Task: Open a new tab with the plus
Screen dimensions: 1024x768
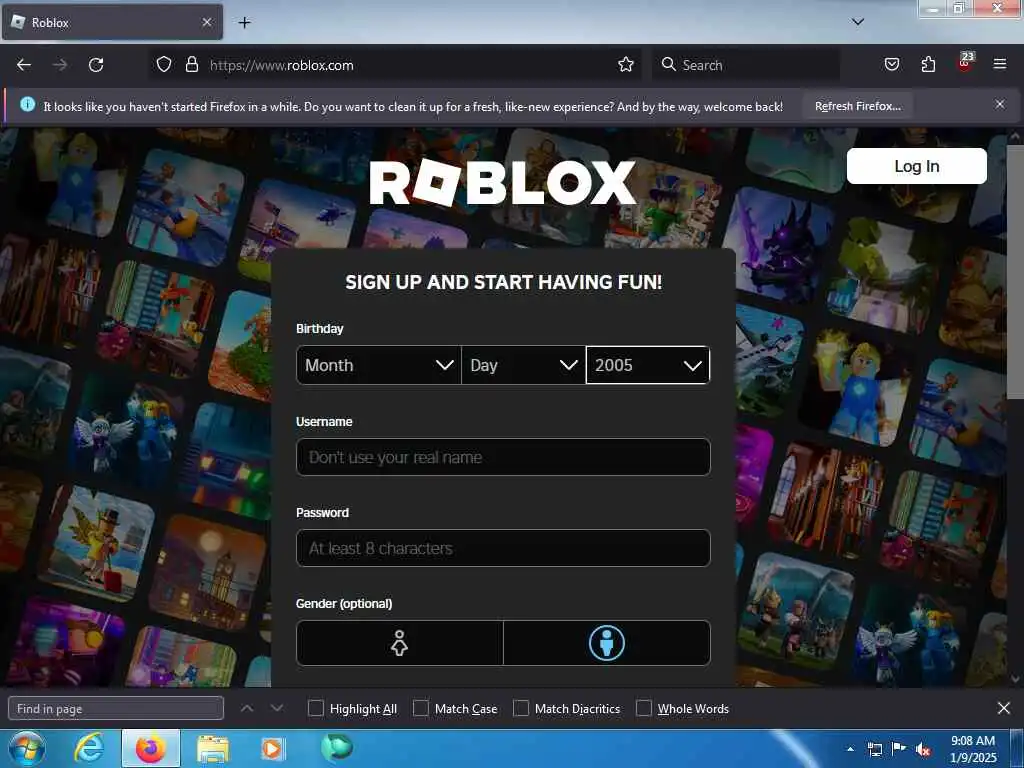Action: 244,22
